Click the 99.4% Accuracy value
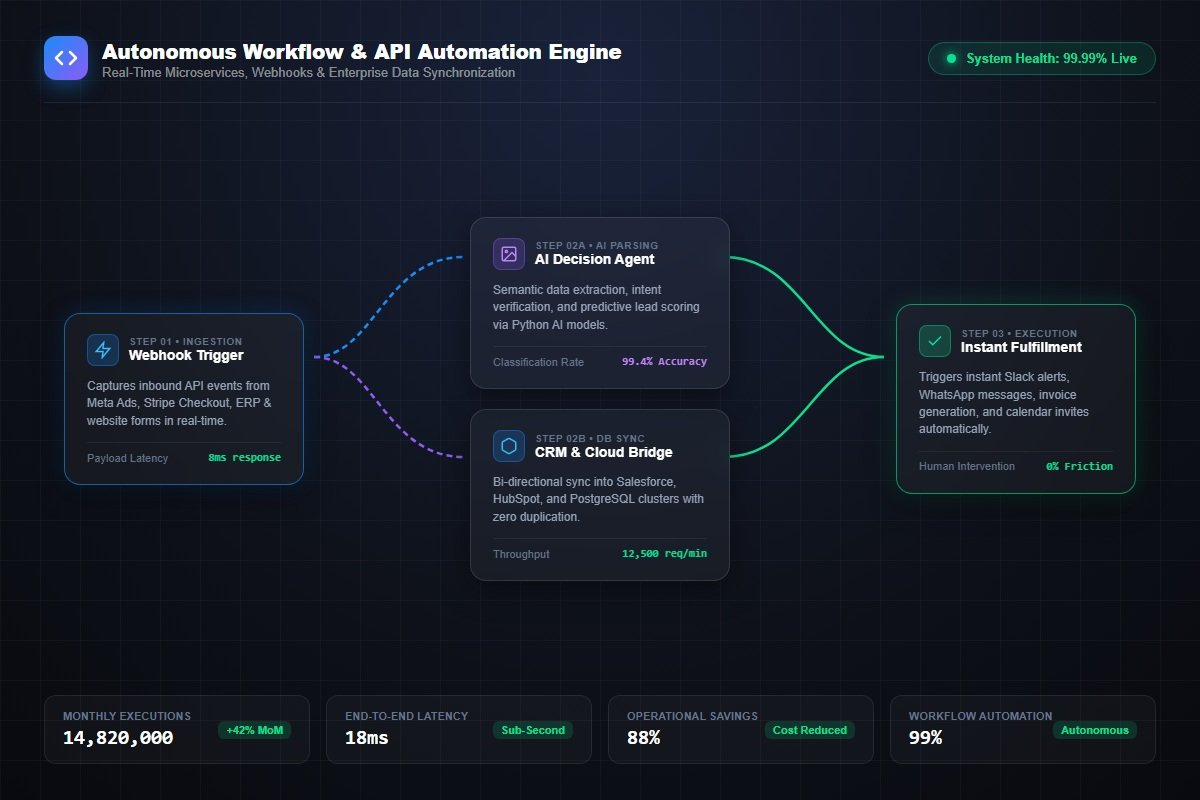Viewport: 1200px width, 800px height. click(664, 362)
